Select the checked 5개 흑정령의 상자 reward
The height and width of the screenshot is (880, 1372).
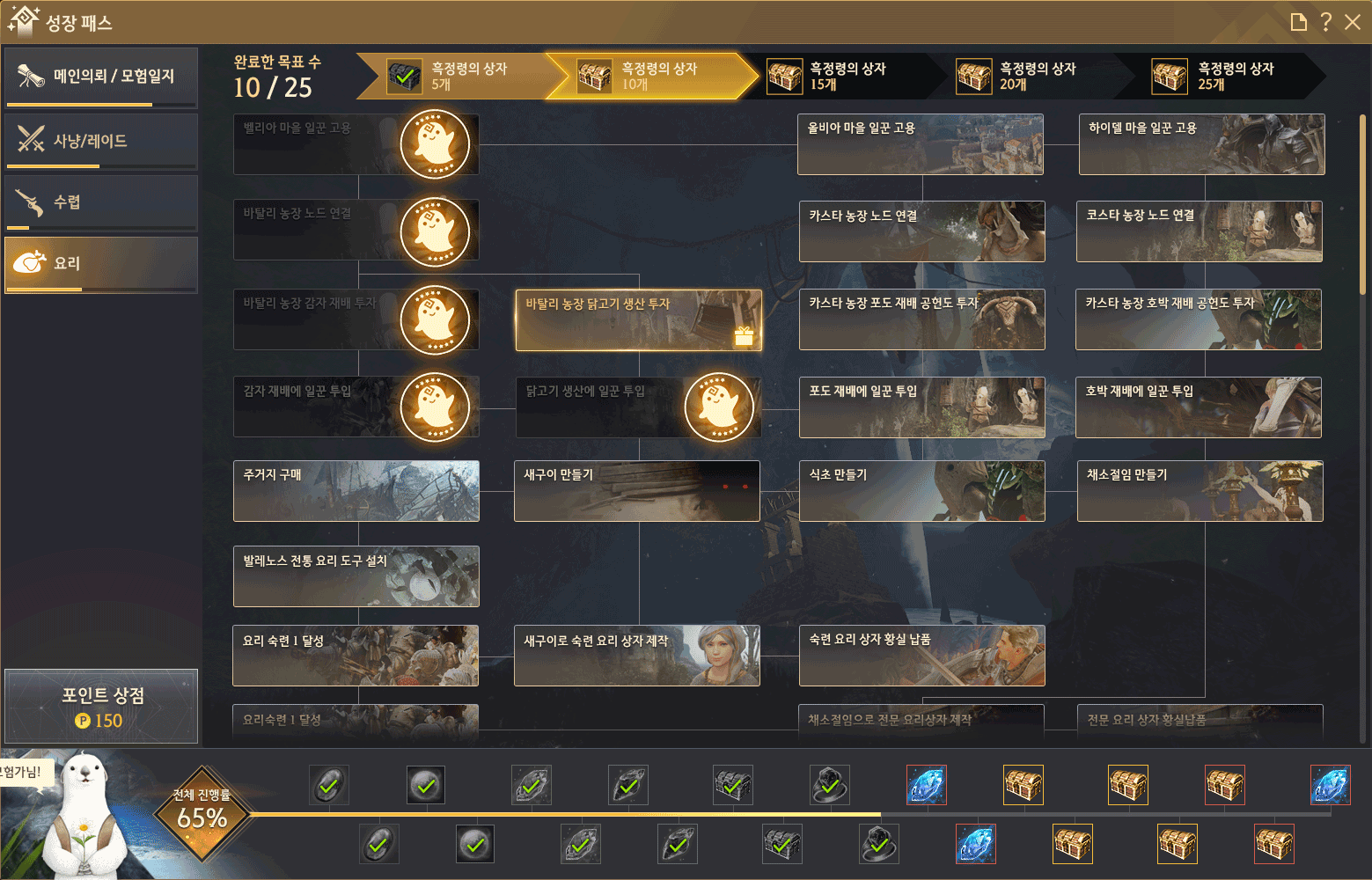404,77
